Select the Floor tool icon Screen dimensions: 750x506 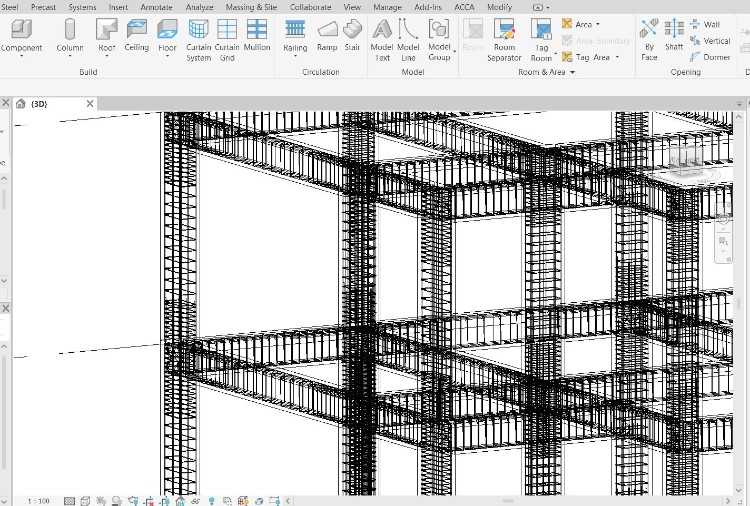click(167, 29)
